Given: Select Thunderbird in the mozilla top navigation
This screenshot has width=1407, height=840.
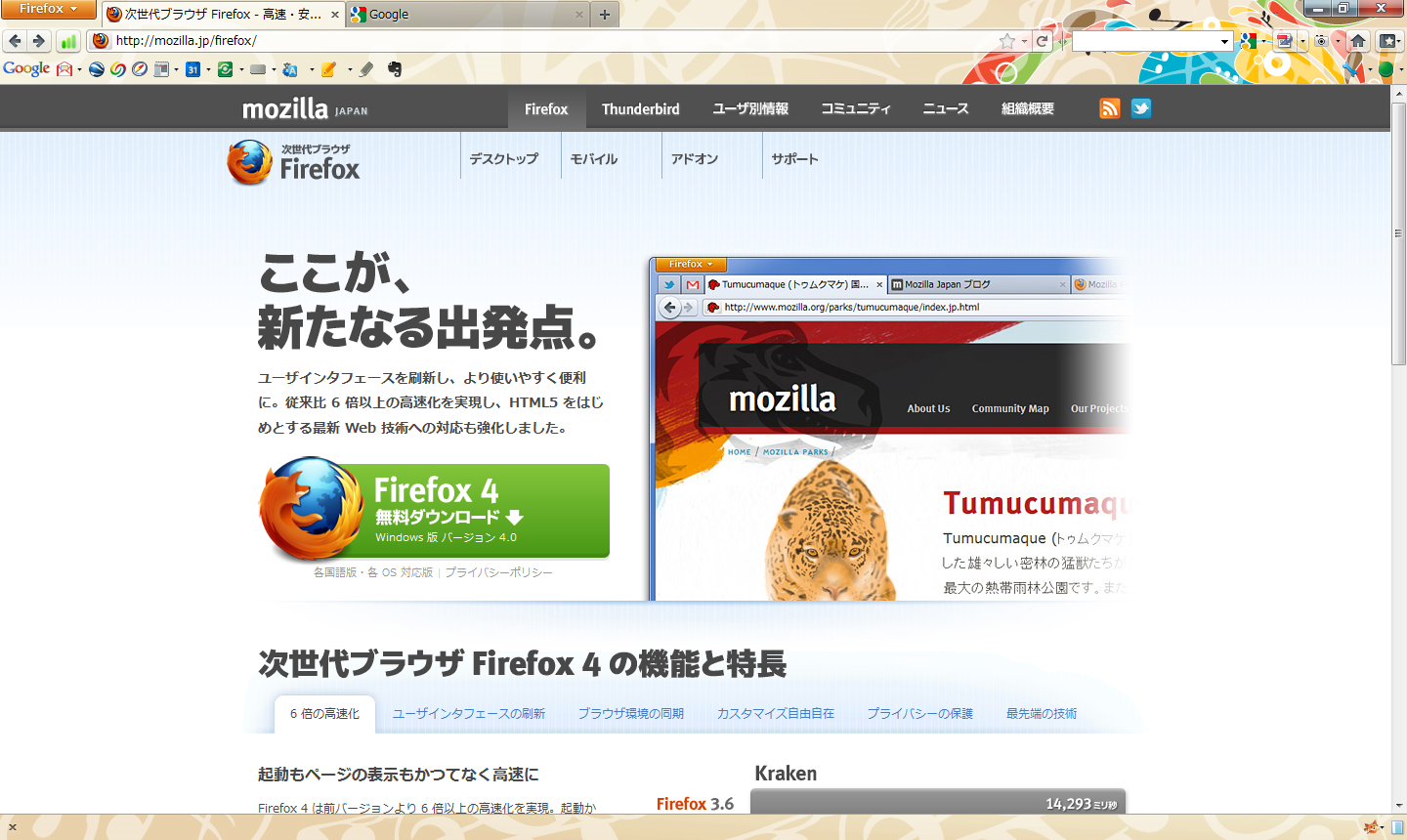Looking at the screenshot, I should [640, 108].
